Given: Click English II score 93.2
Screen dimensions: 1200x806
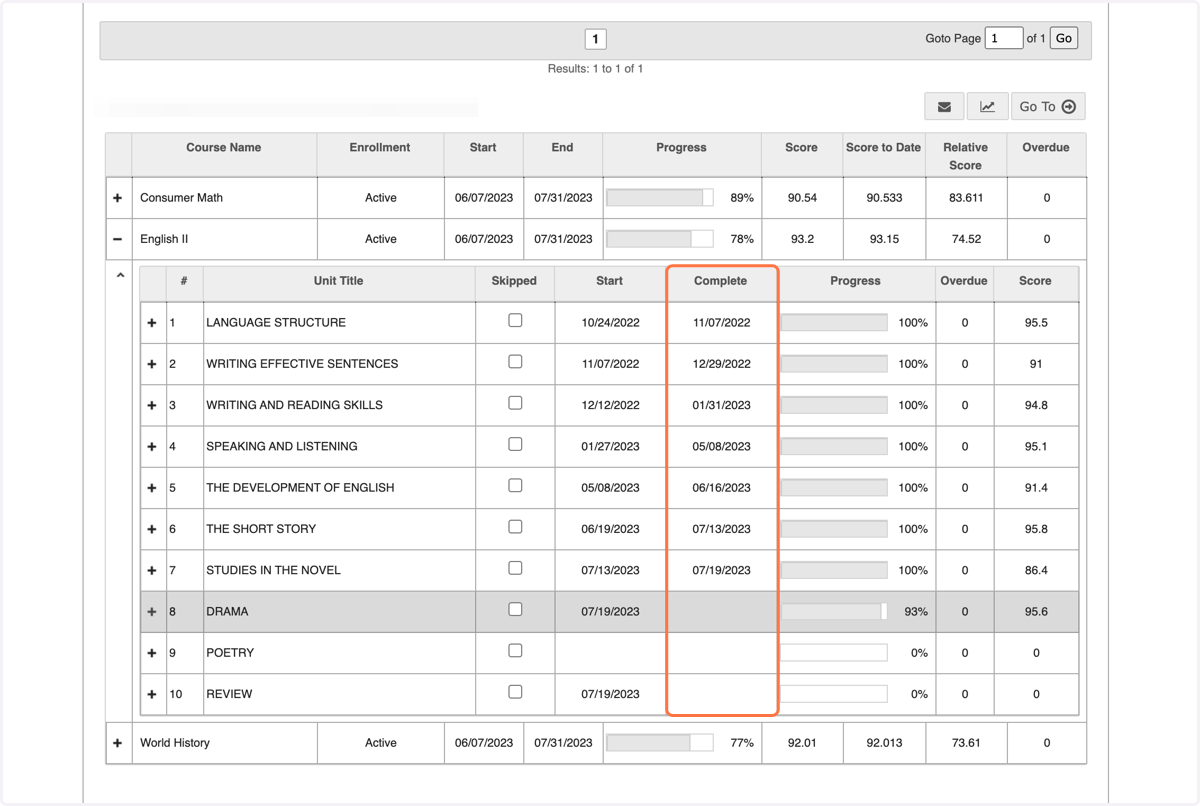Looking at the screenshot, I should (801, 239).
